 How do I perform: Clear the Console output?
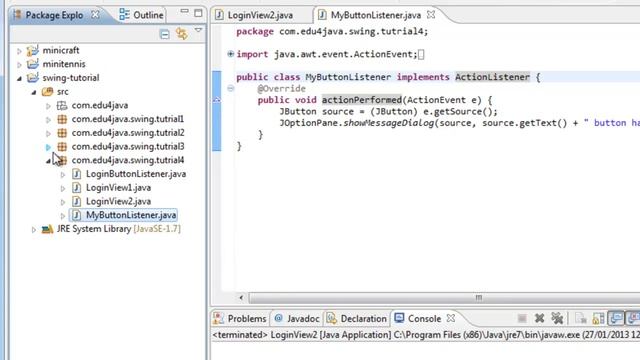click(x=580, y=318)
